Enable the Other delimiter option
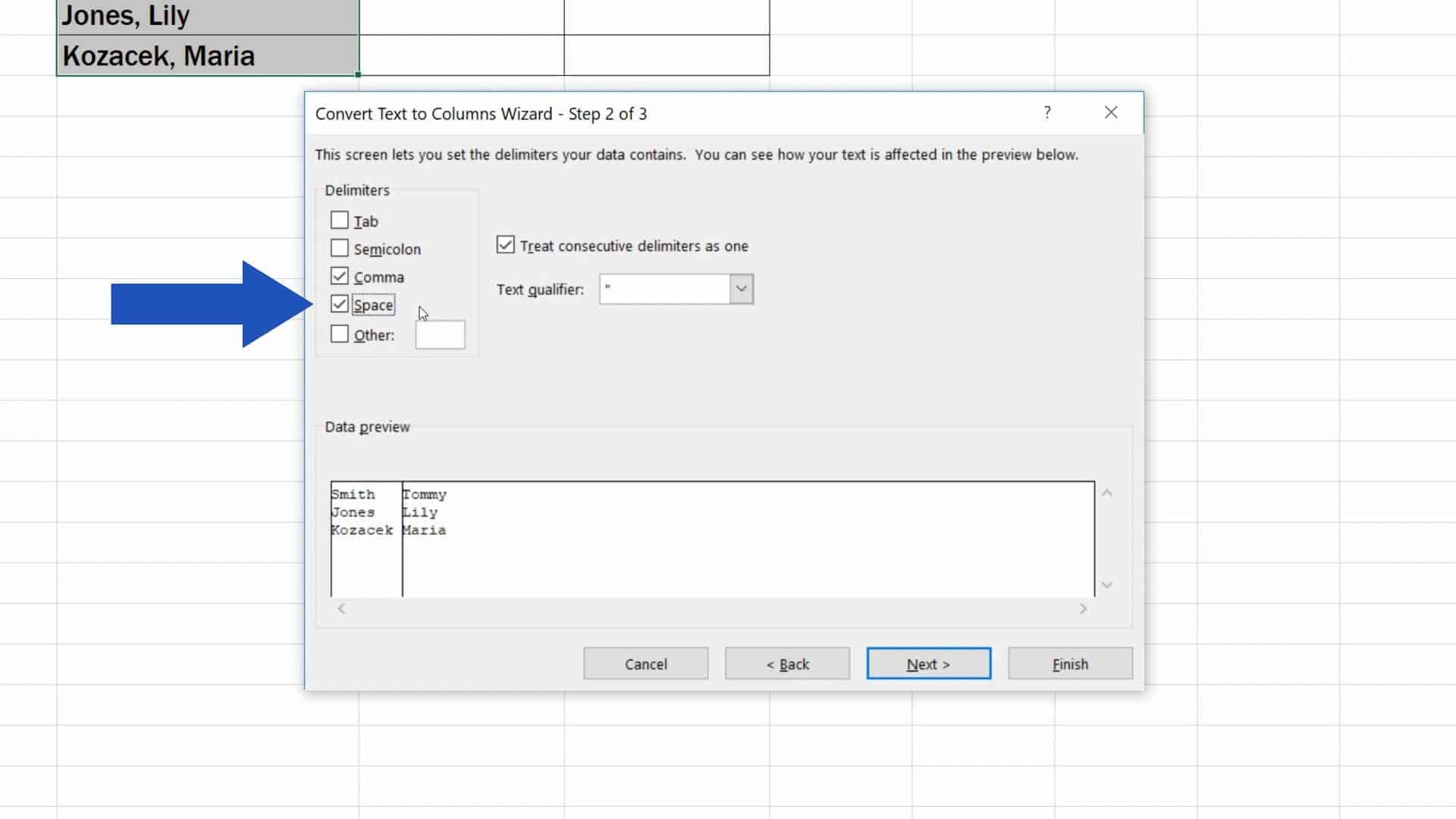 (x=340, y=334)
